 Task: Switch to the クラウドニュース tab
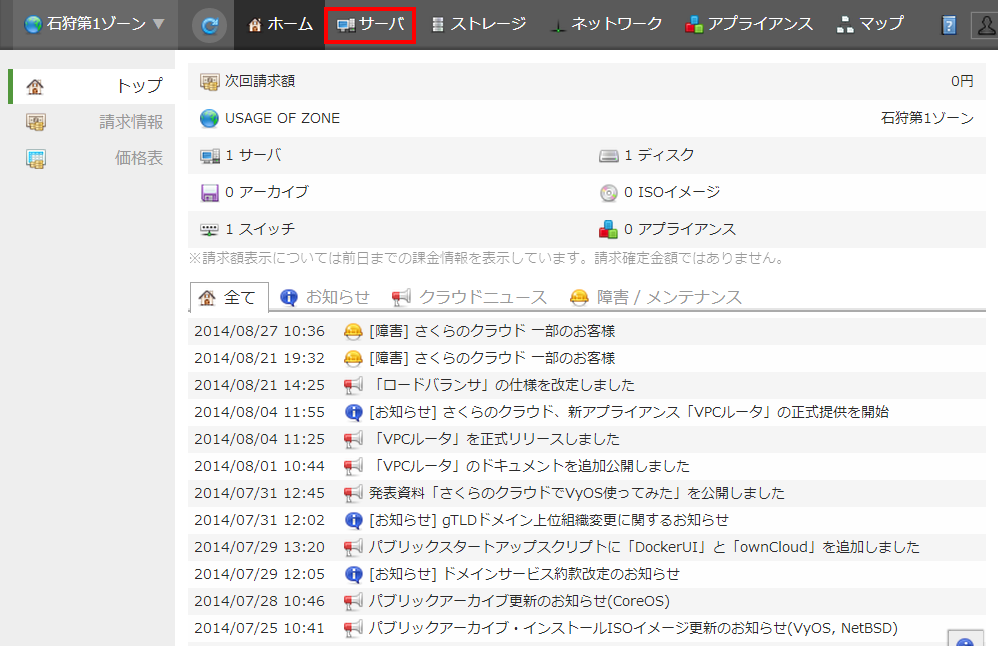470,297
